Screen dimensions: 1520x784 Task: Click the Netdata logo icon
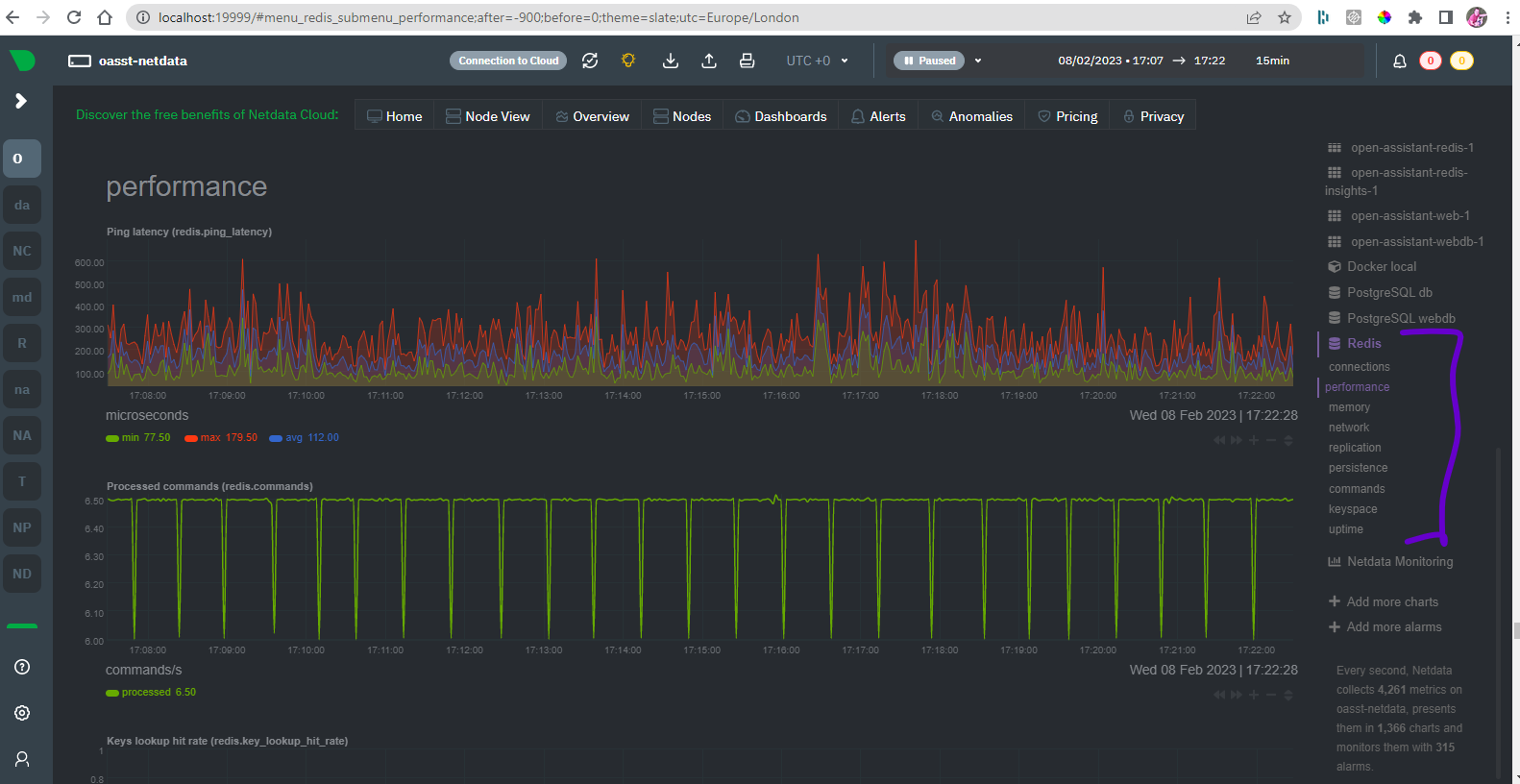[x=22, y=61]
